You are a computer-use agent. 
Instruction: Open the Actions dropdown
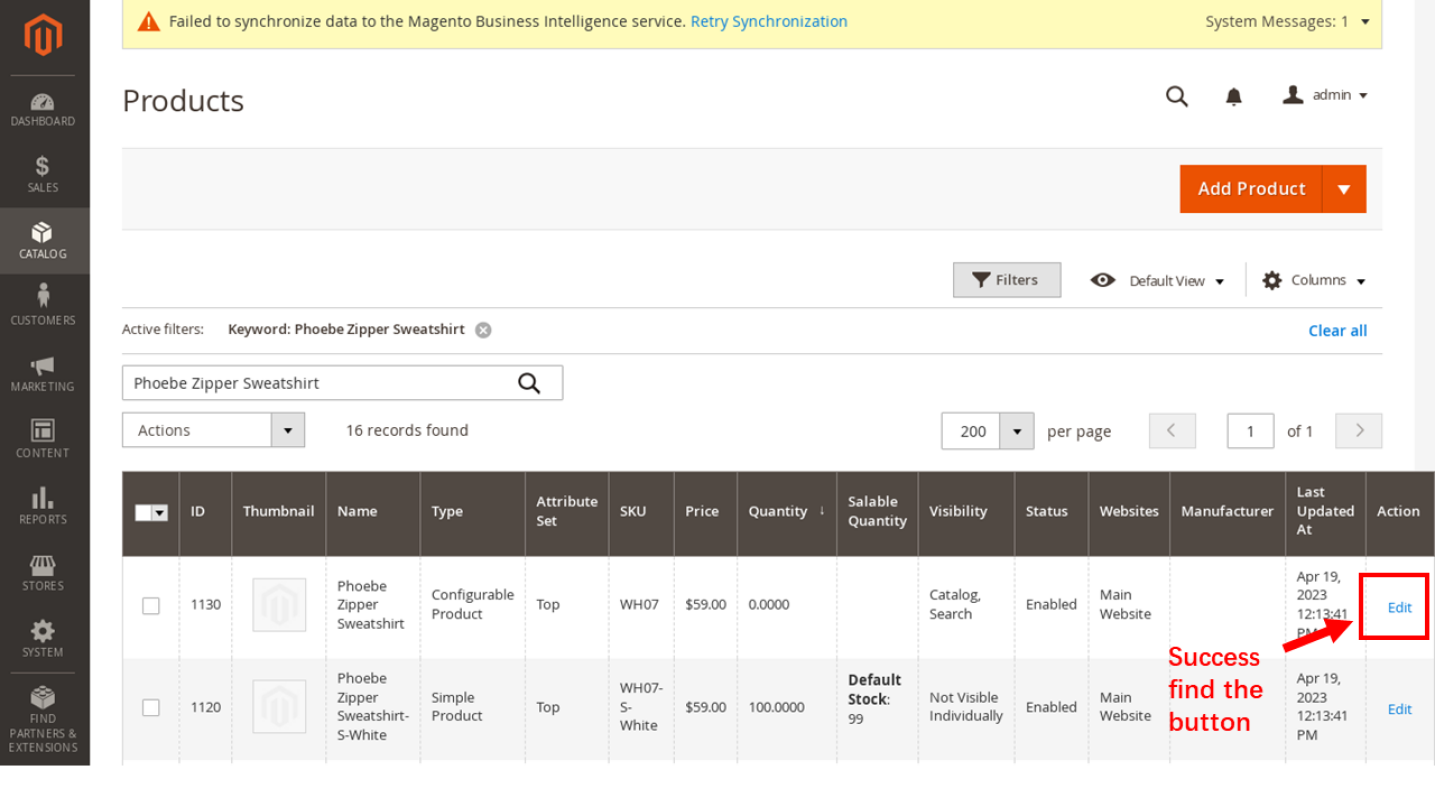(213, 430)
